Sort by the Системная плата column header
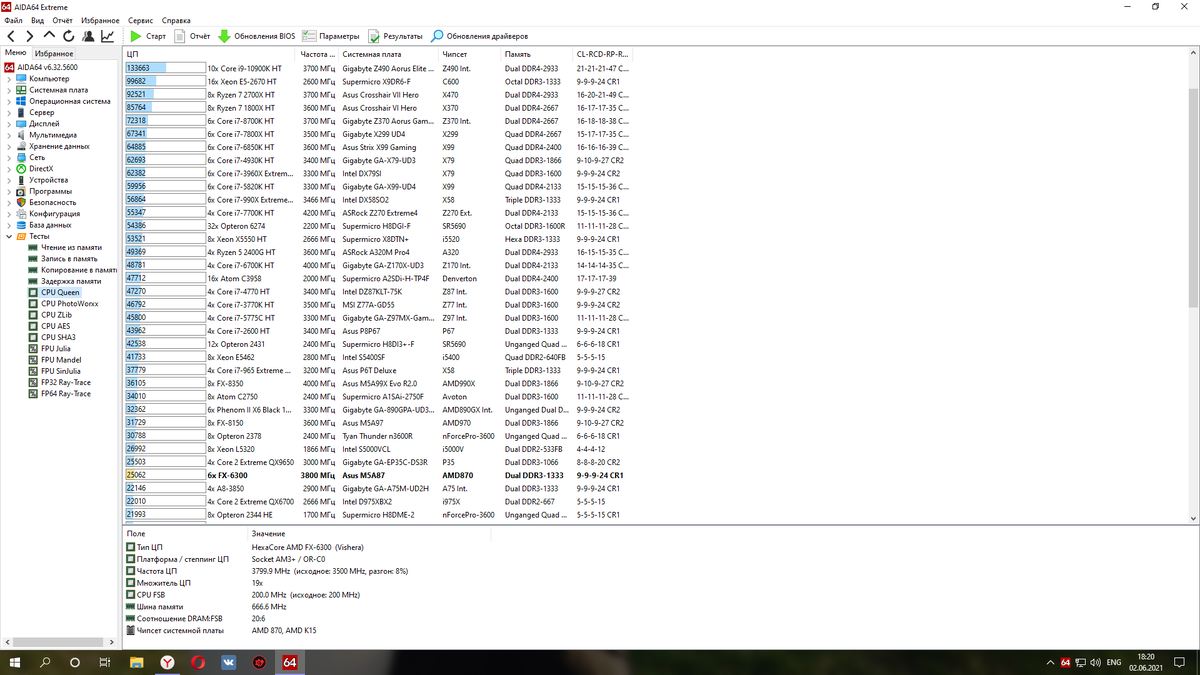 click(388, 54)
